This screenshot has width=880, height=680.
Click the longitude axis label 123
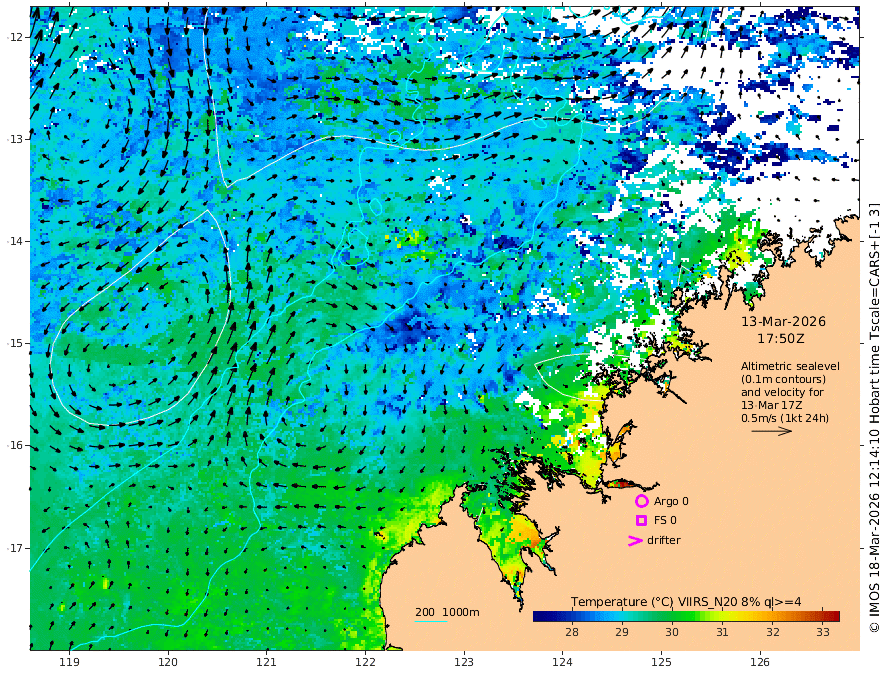464,663
